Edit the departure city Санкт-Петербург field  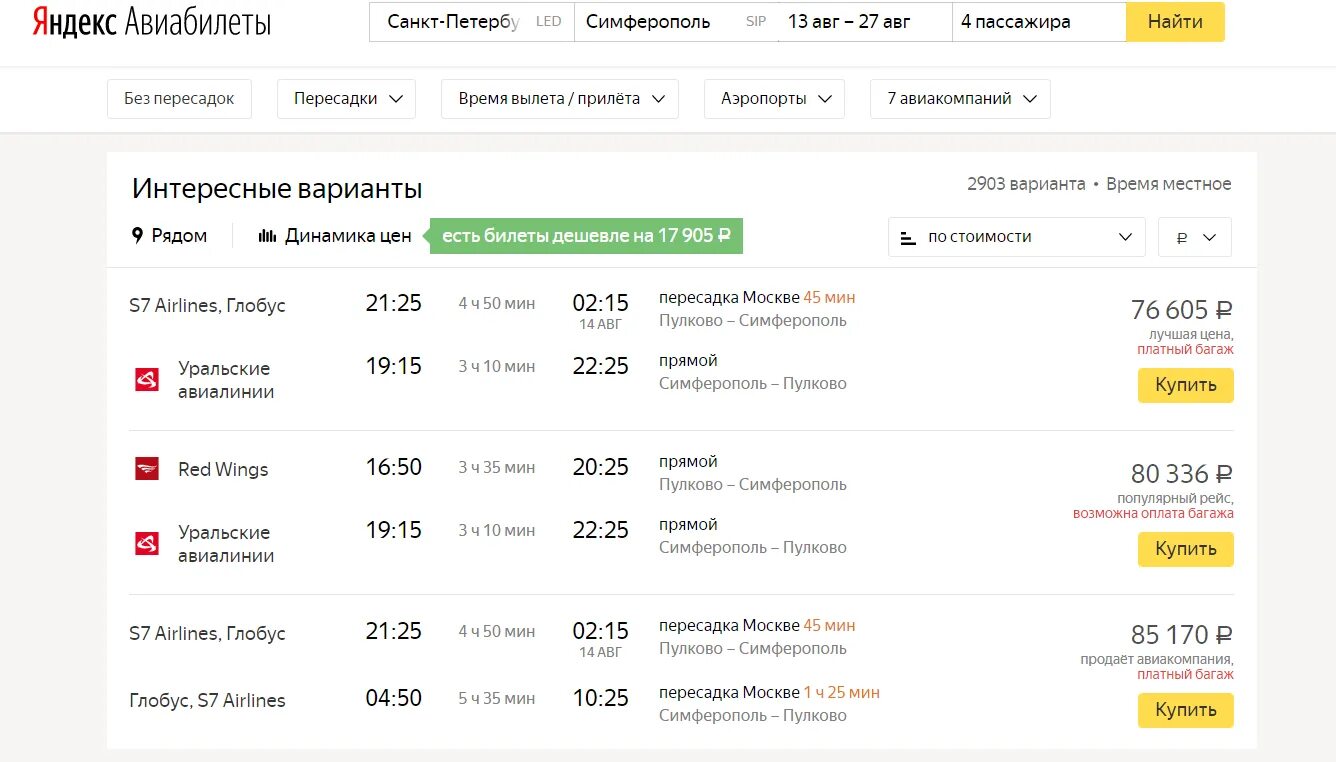click(x=472, y=22)
